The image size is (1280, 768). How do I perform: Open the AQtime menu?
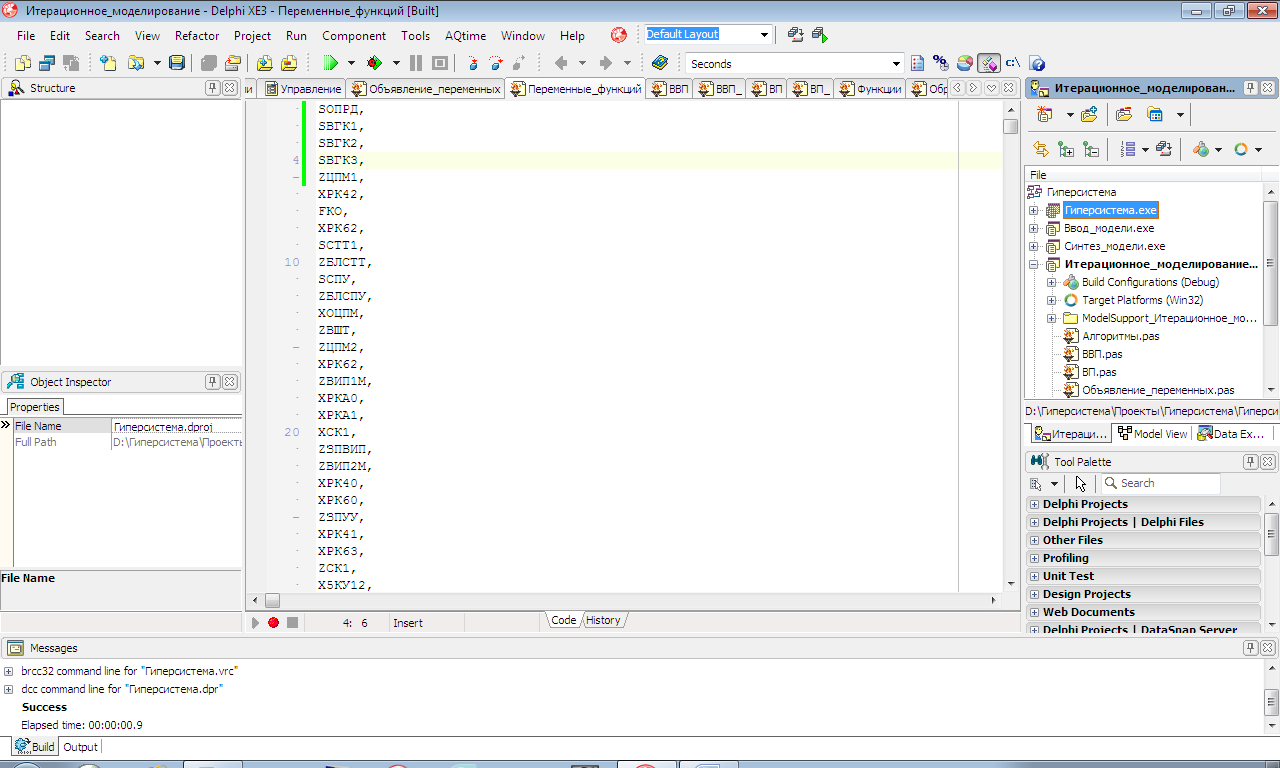(x=465, y=35)
